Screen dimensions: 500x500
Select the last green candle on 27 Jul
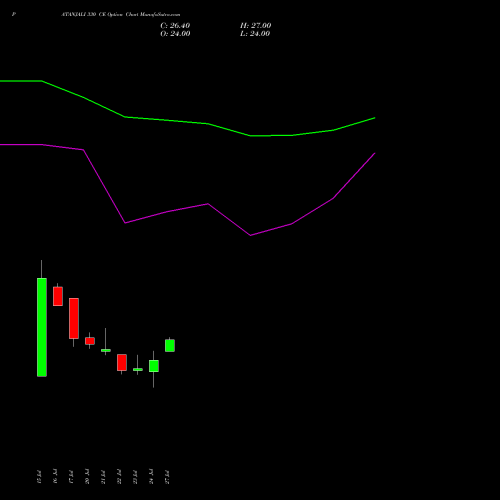click(170, 346)
